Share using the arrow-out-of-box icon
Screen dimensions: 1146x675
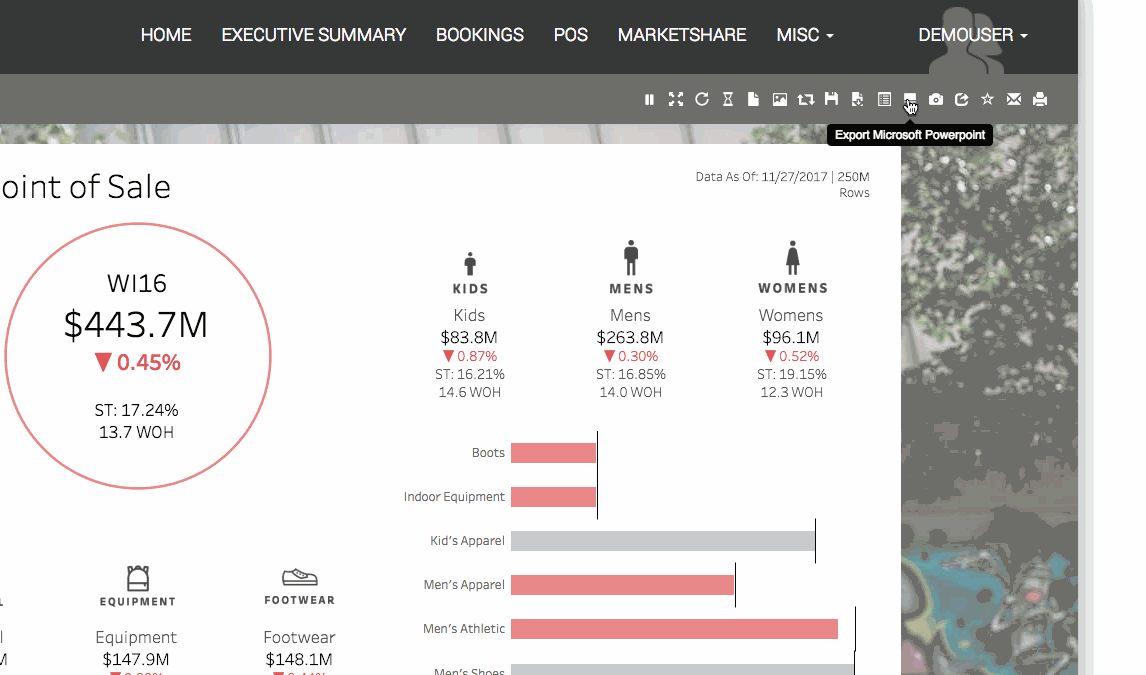pos(962,99)
